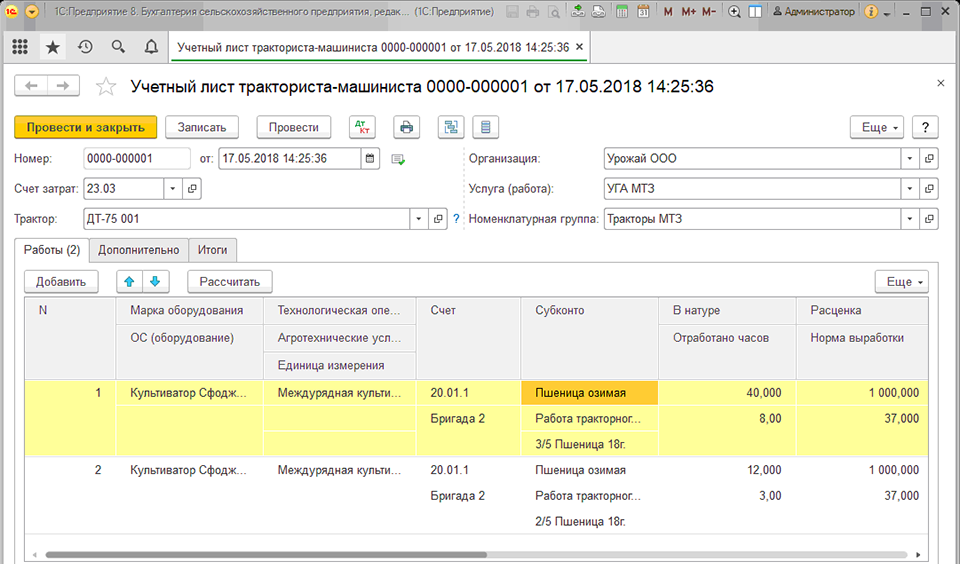960x564 pixels.
Task: Open Счет затрат 23.03 in new form
Action: point(192,189)
